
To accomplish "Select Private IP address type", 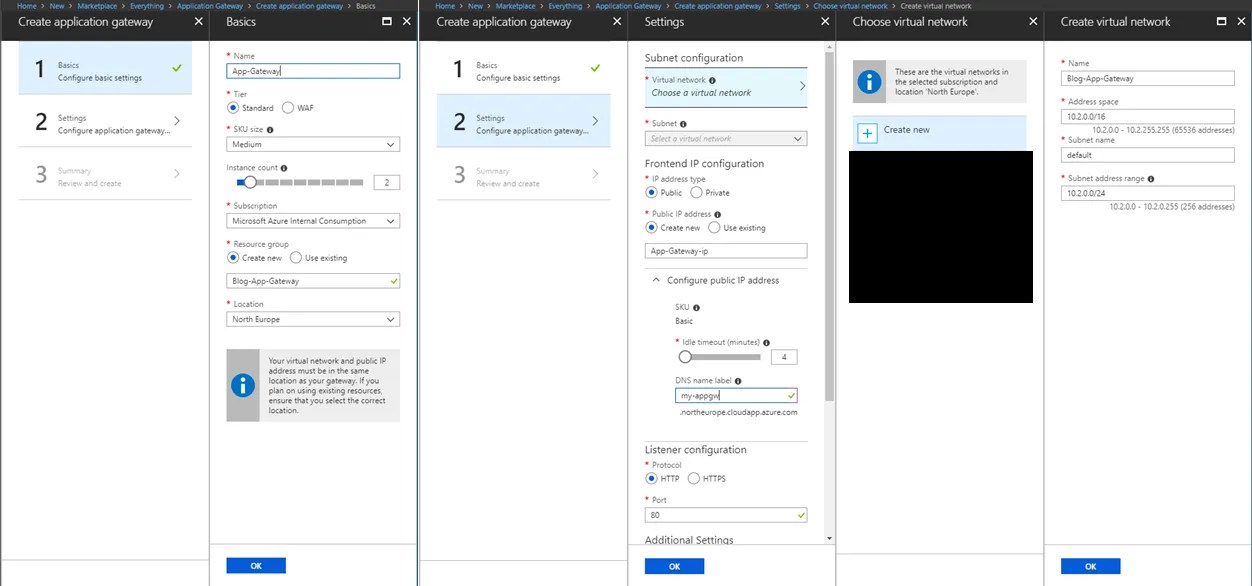I will click(x=696, y=193).
